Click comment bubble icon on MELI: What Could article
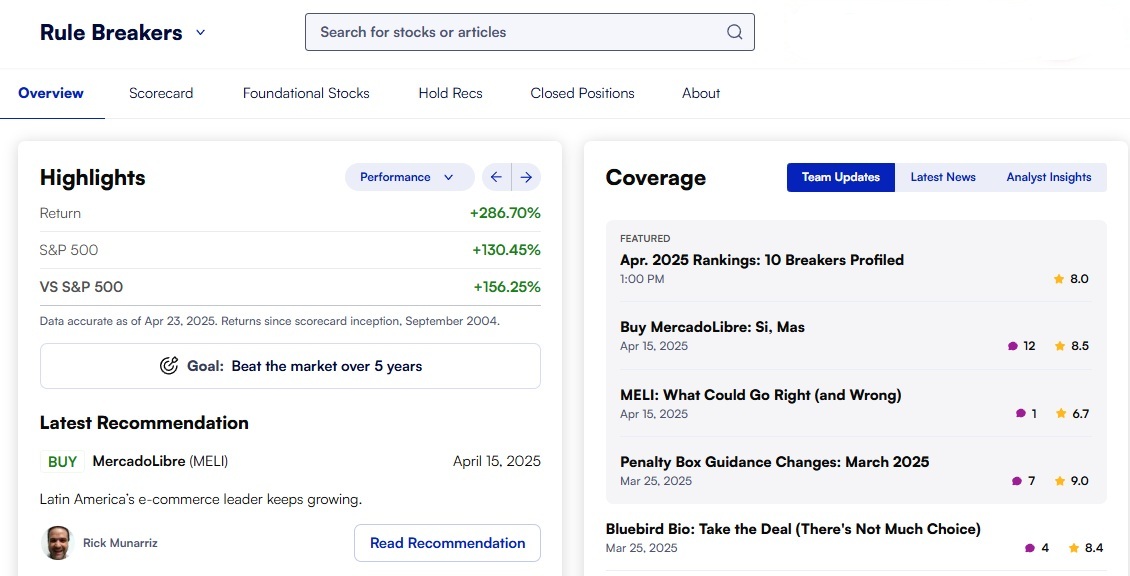Viewport: 1130px width, 576px height. click(x=1020, y=414)
